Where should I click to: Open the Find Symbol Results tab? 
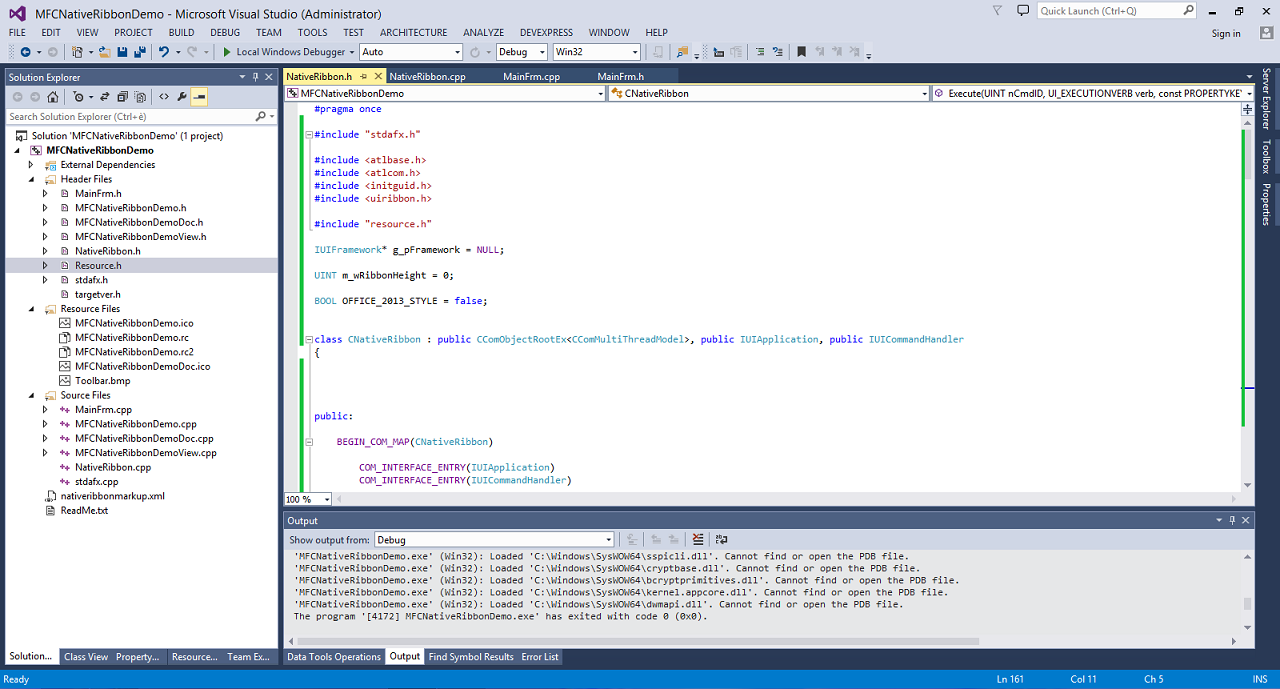[x=471, y=657]
